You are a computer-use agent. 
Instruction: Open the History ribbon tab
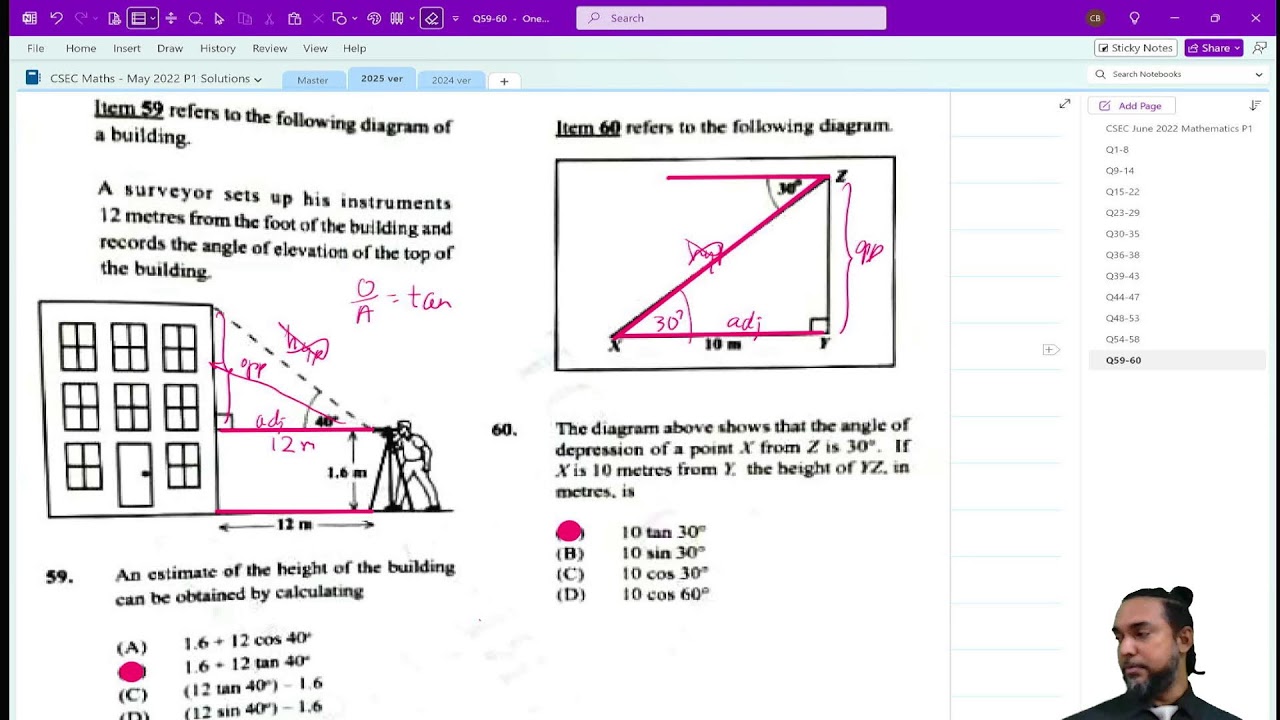point(218,48)
